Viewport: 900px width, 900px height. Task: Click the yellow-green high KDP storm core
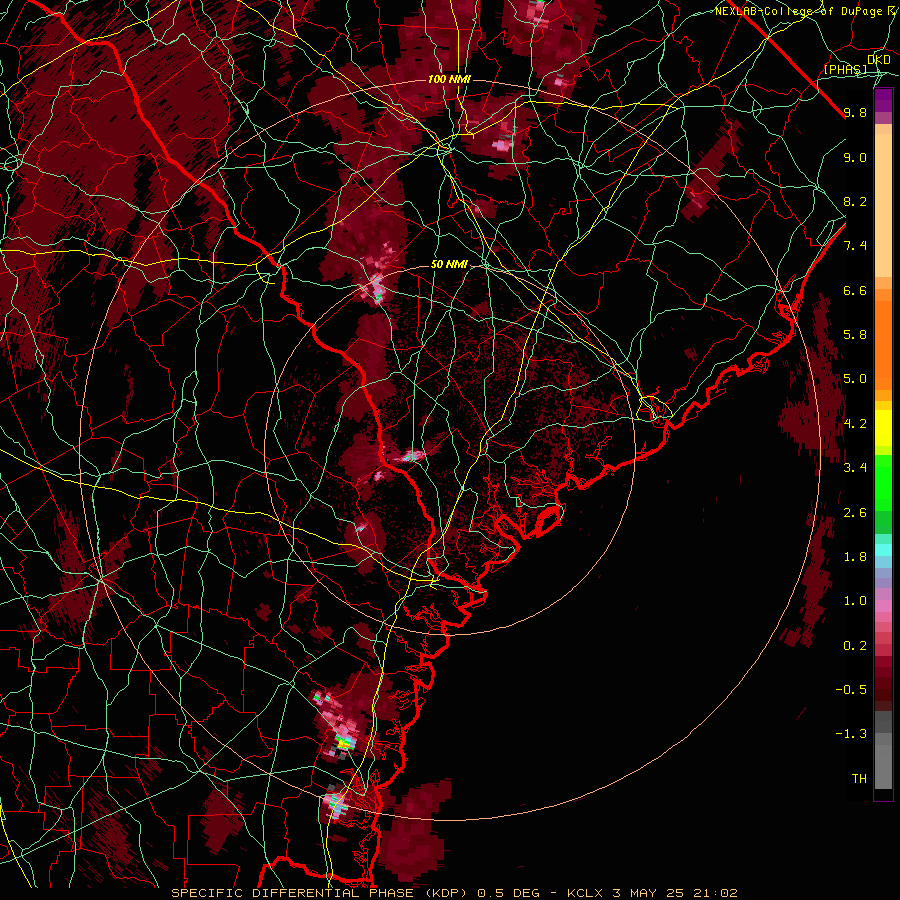coord(344,743)
